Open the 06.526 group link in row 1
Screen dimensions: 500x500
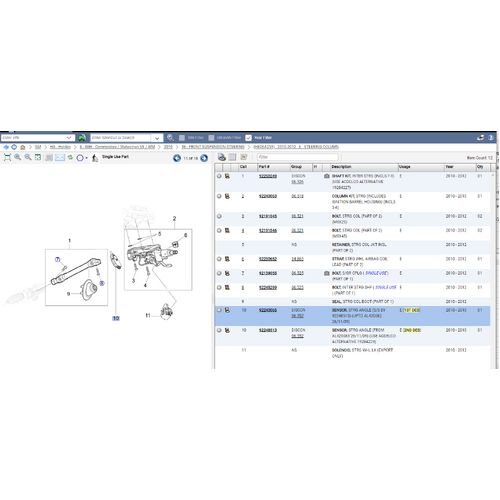coord(297,182)
